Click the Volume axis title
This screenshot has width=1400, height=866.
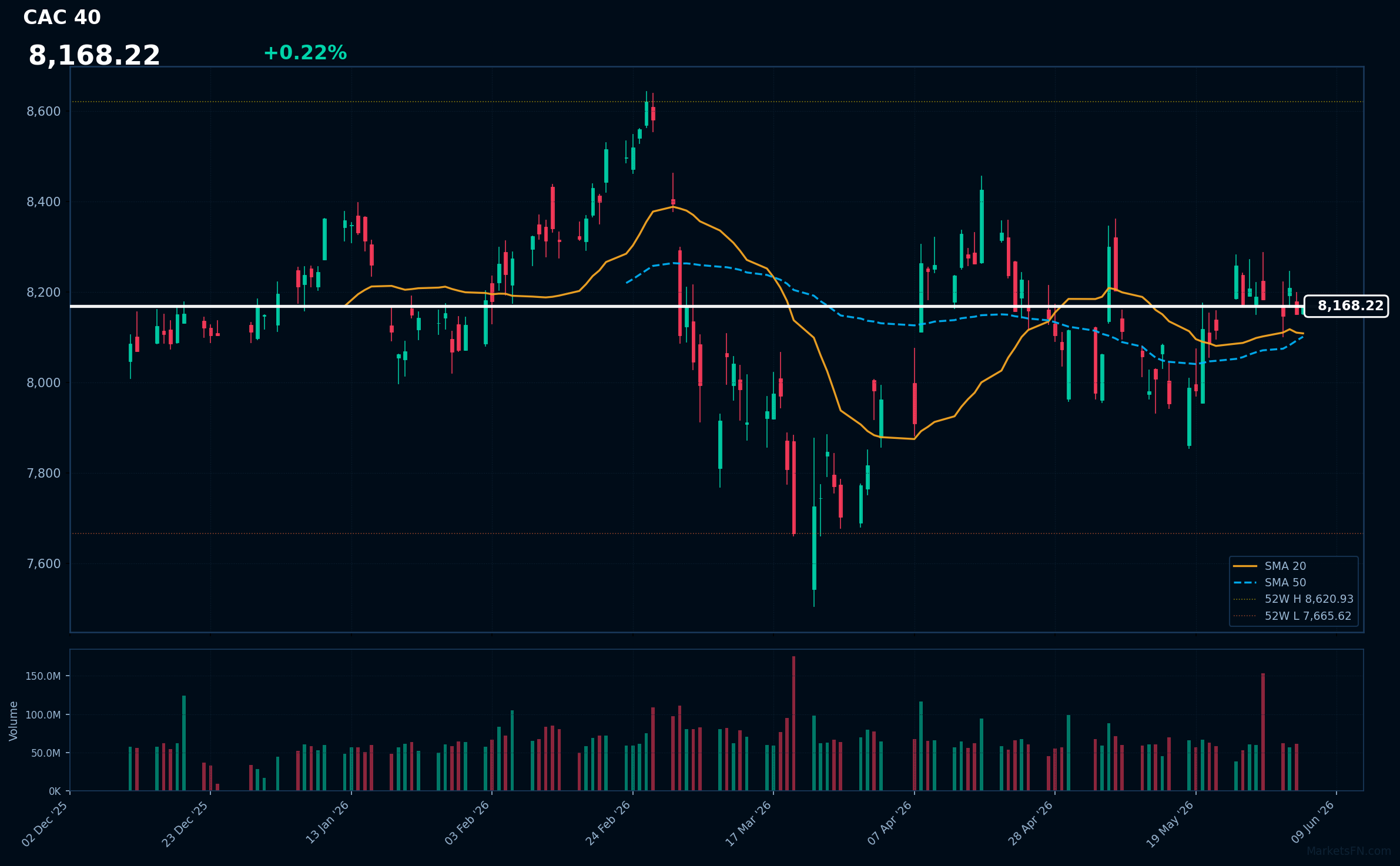[14, 721]
